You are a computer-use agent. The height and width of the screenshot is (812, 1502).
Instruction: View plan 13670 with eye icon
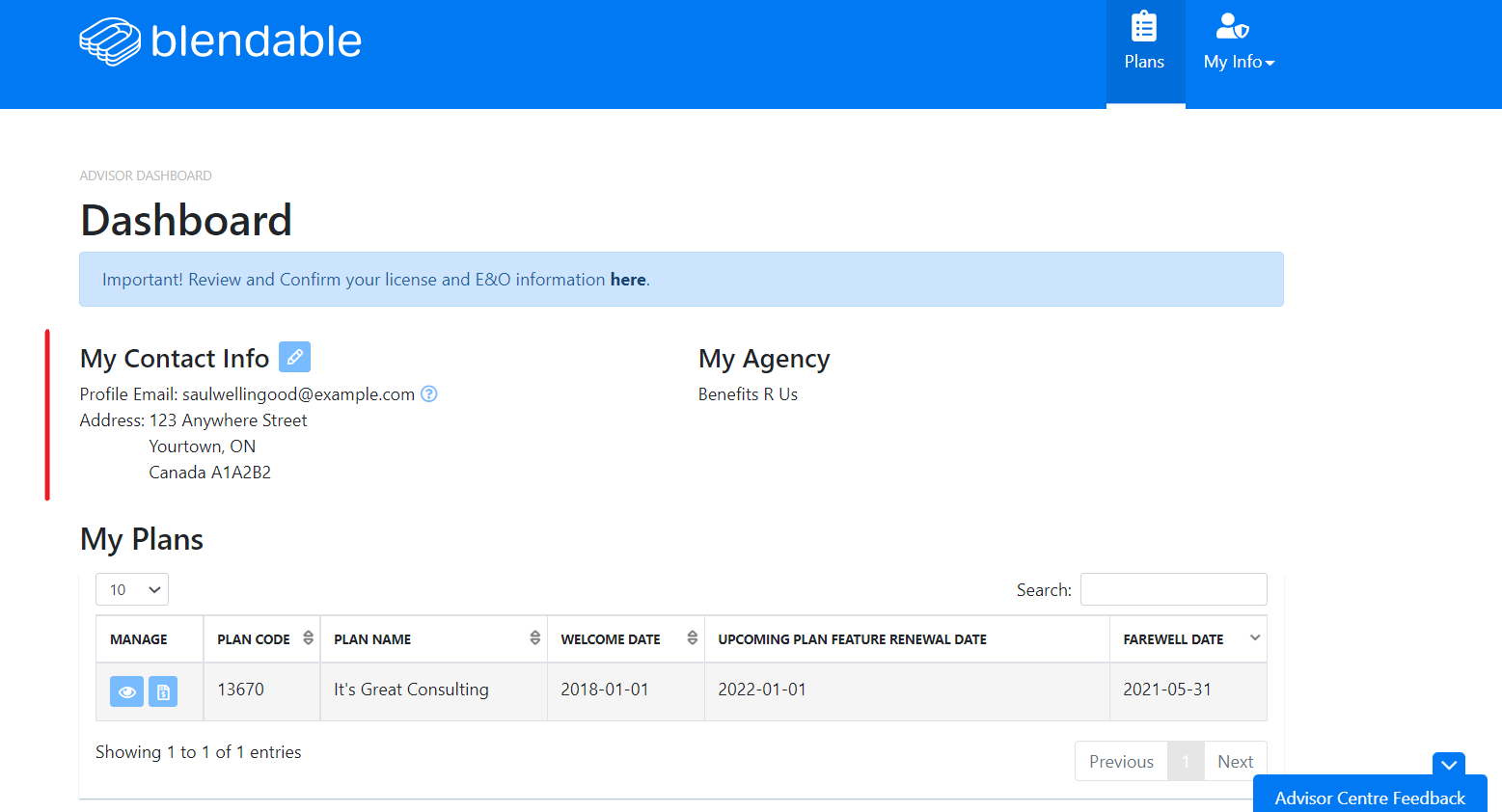point(126,691)
